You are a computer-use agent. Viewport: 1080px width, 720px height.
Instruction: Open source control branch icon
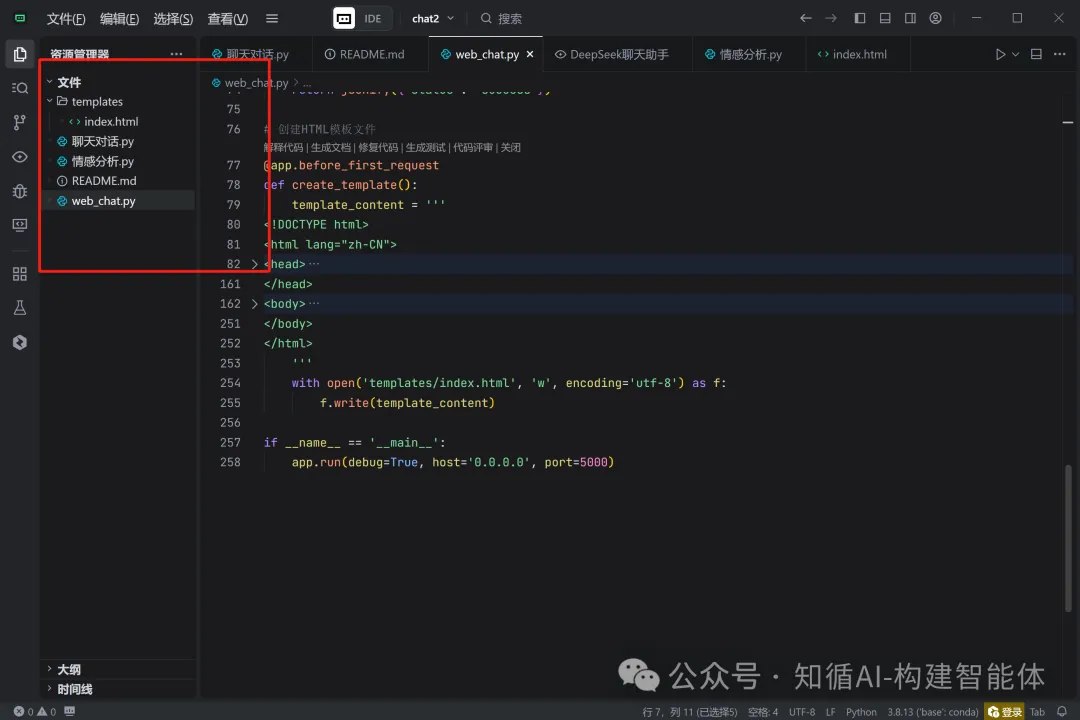click(20, 123)
